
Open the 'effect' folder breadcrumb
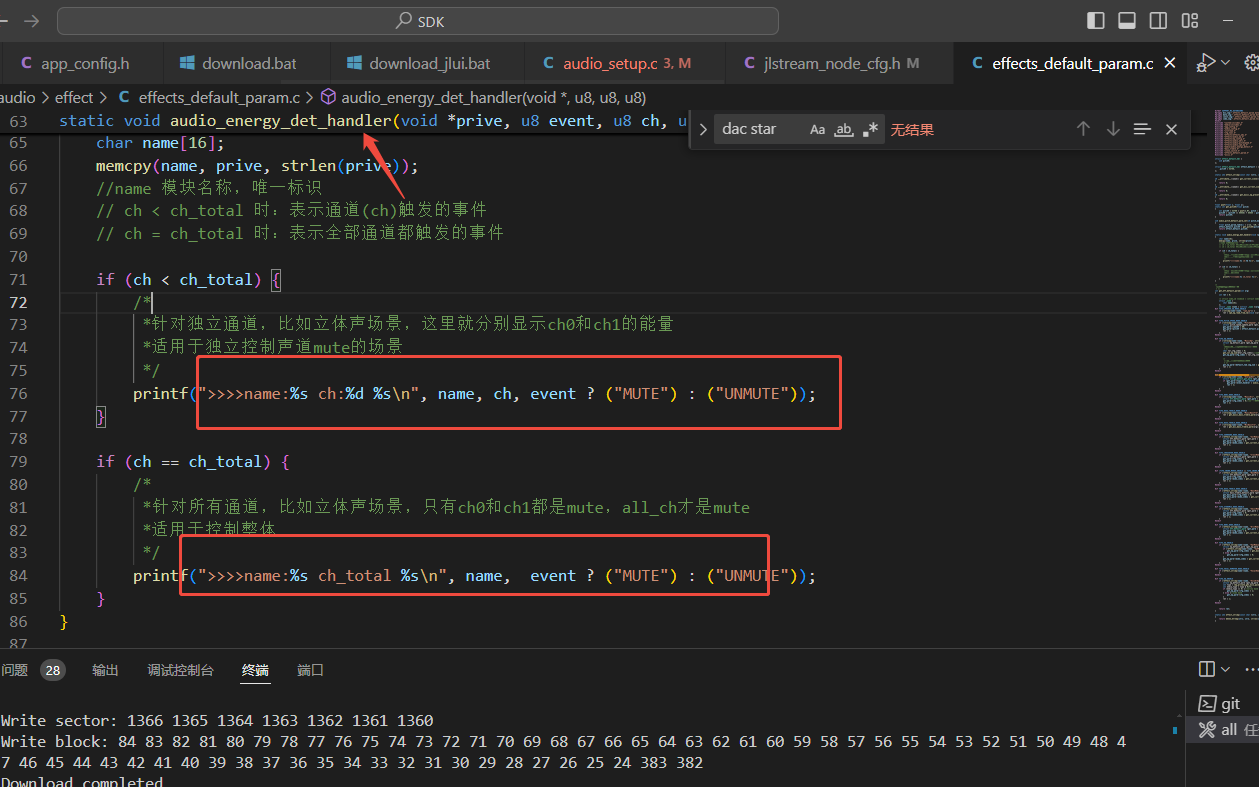tap(74, 97)
